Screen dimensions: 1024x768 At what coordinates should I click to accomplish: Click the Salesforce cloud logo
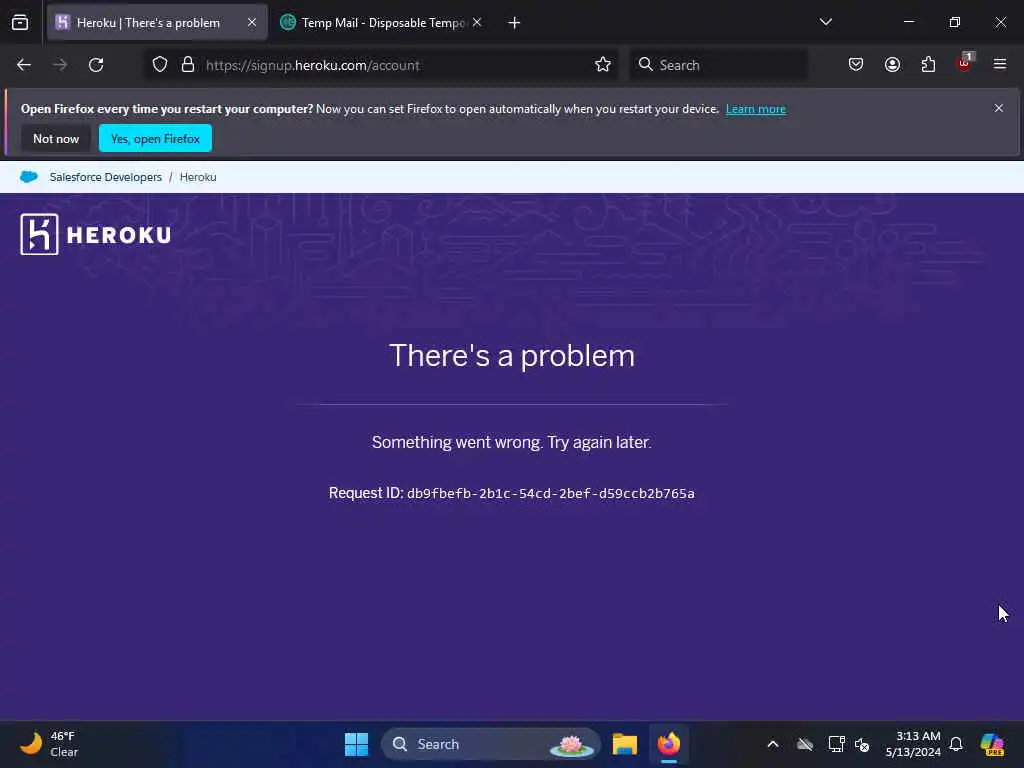(x=29, y=177)
